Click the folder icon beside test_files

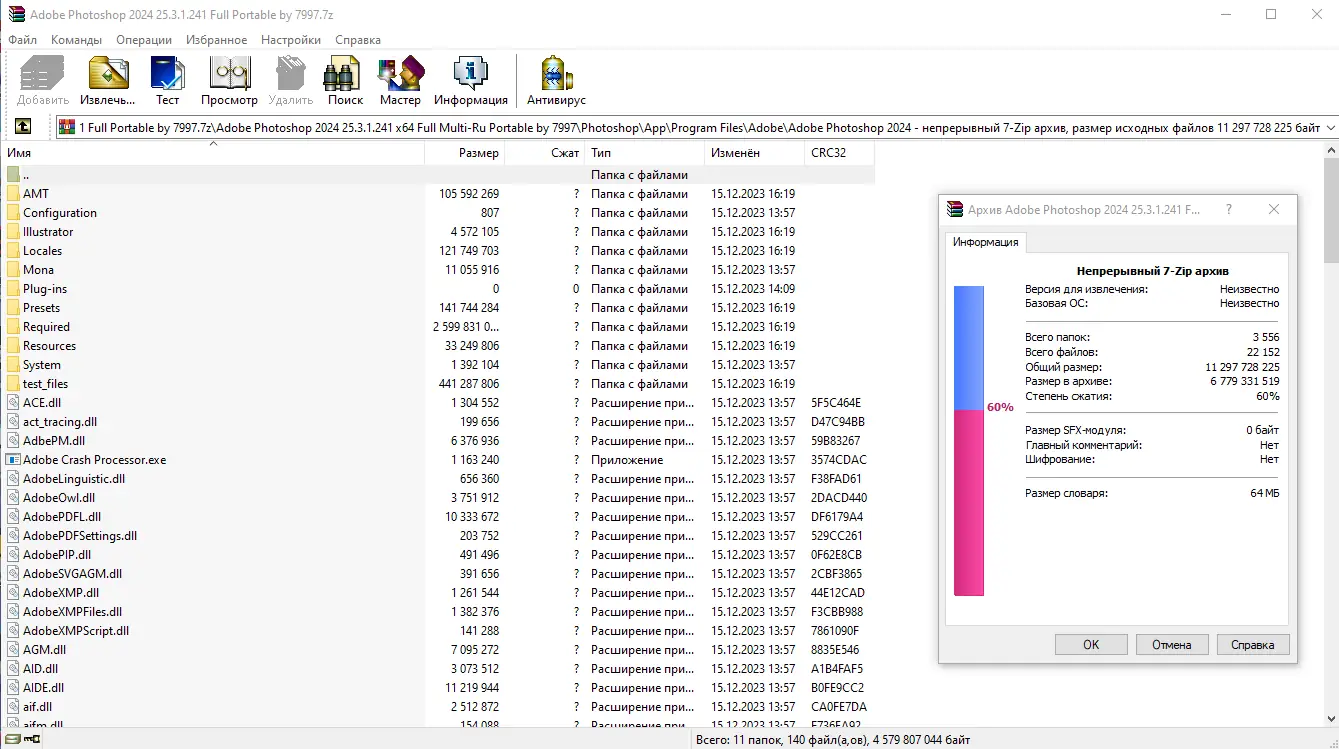pyautogui.click(x=13, y=384)
